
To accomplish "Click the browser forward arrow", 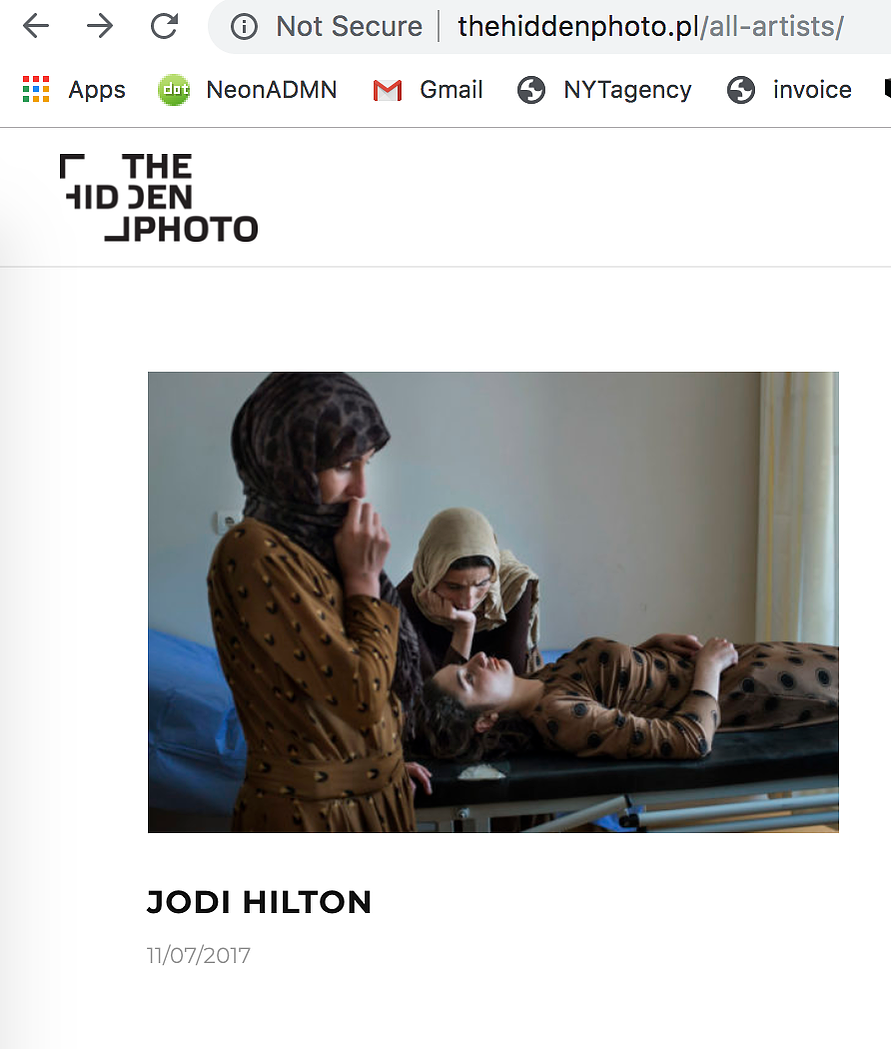I will point(100,27).
